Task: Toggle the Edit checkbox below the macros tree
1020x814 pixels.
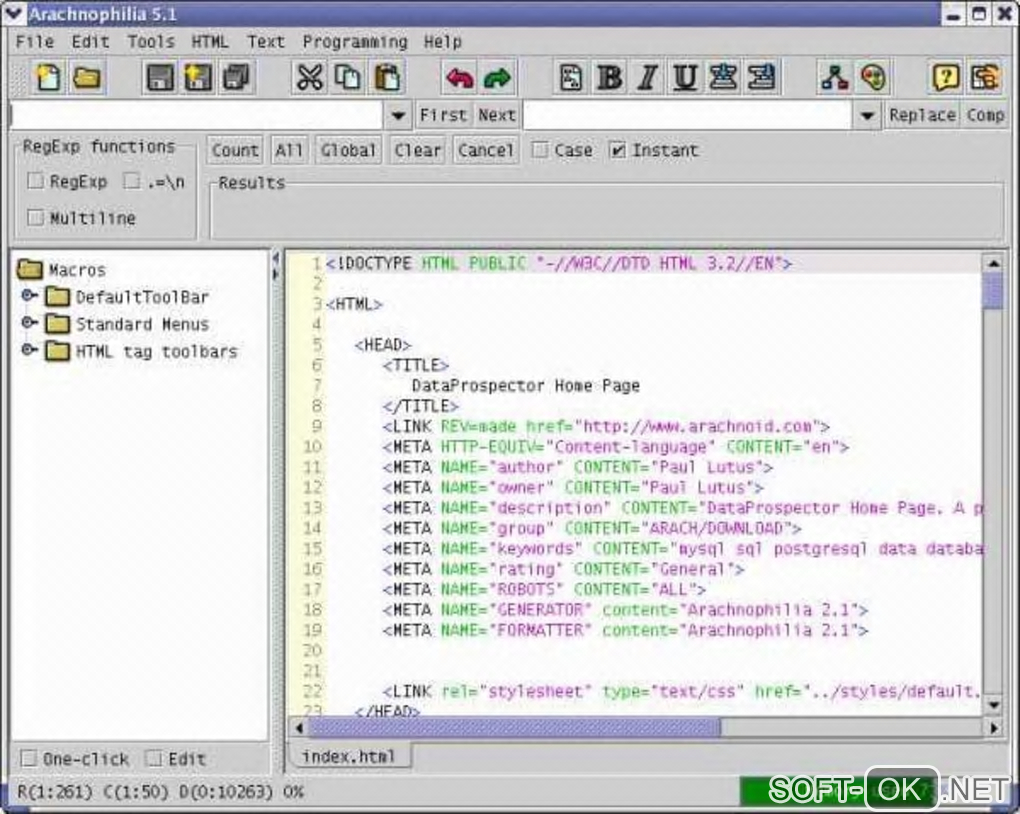Action: click(154, 759)
